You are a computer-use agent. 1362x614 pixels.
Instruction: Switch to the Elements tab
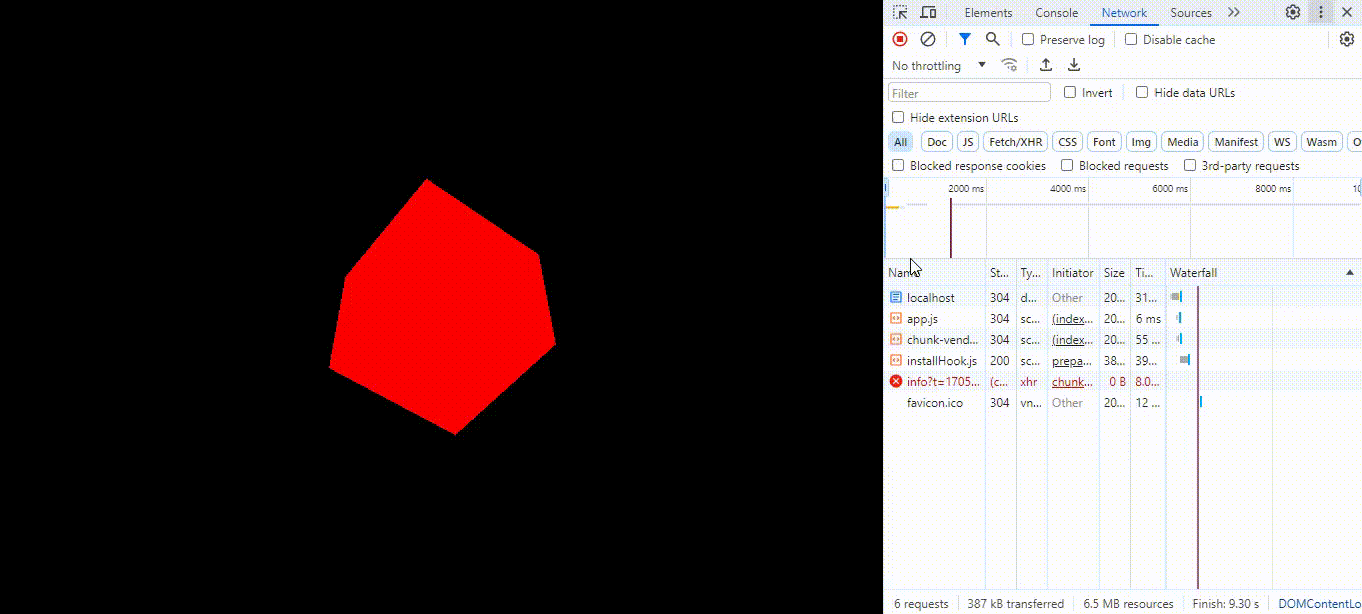[988, 12]
